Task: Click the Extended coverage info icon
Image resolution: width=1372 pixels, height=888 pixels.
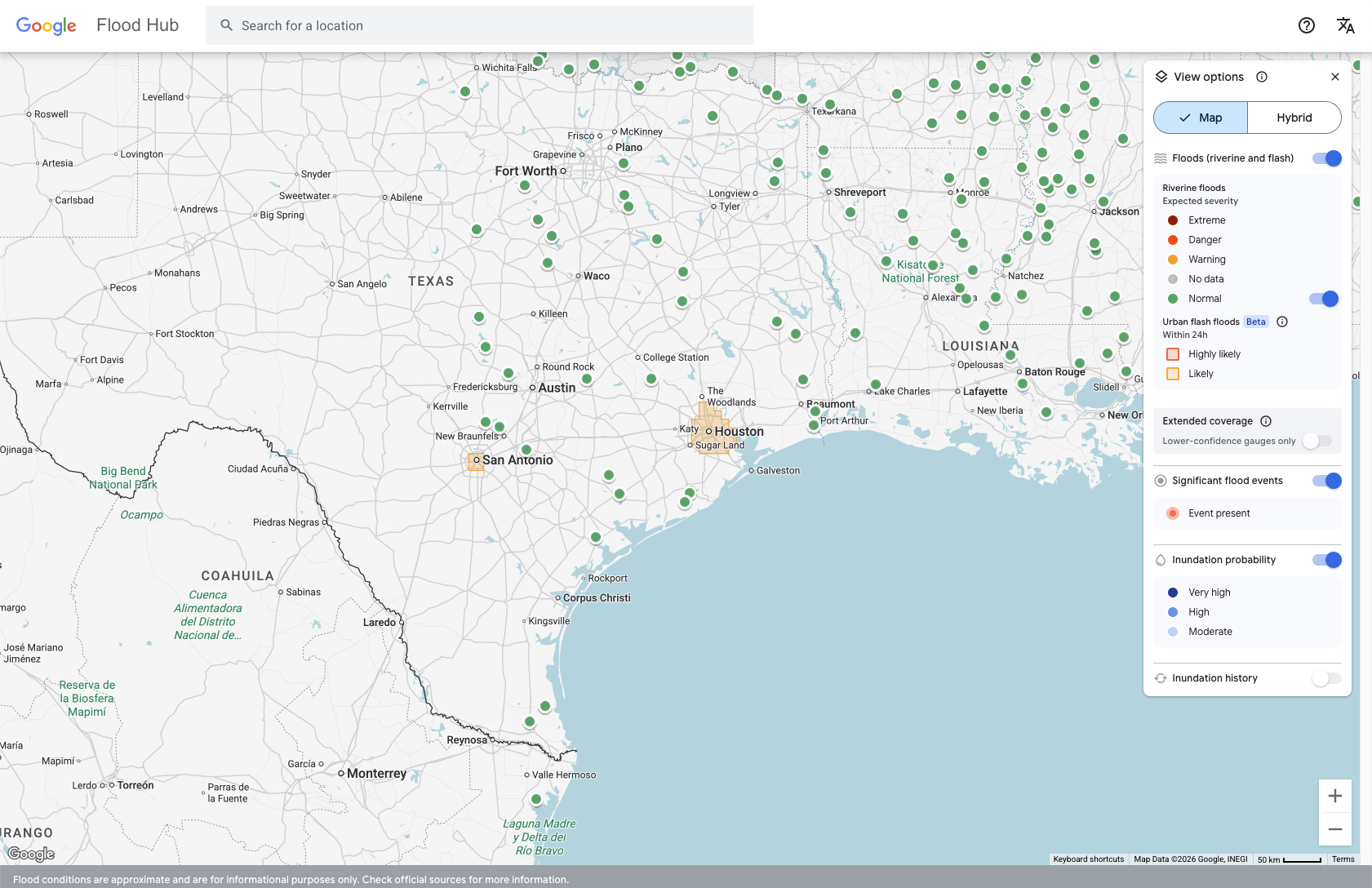Action: pos(1266,421)
